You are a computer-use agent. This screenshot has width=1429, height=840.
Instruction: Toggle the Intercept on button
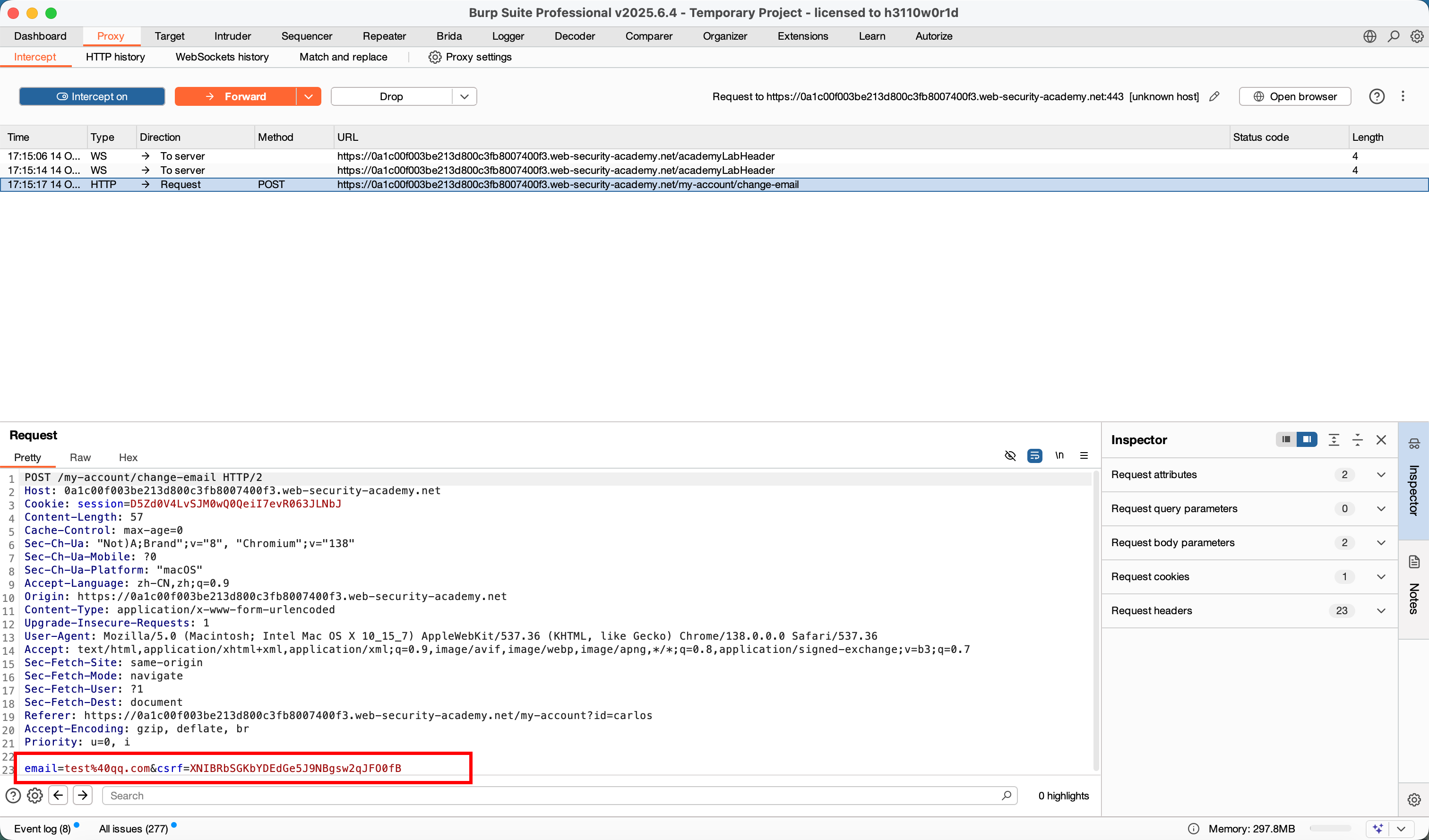(x=92, y=96)
